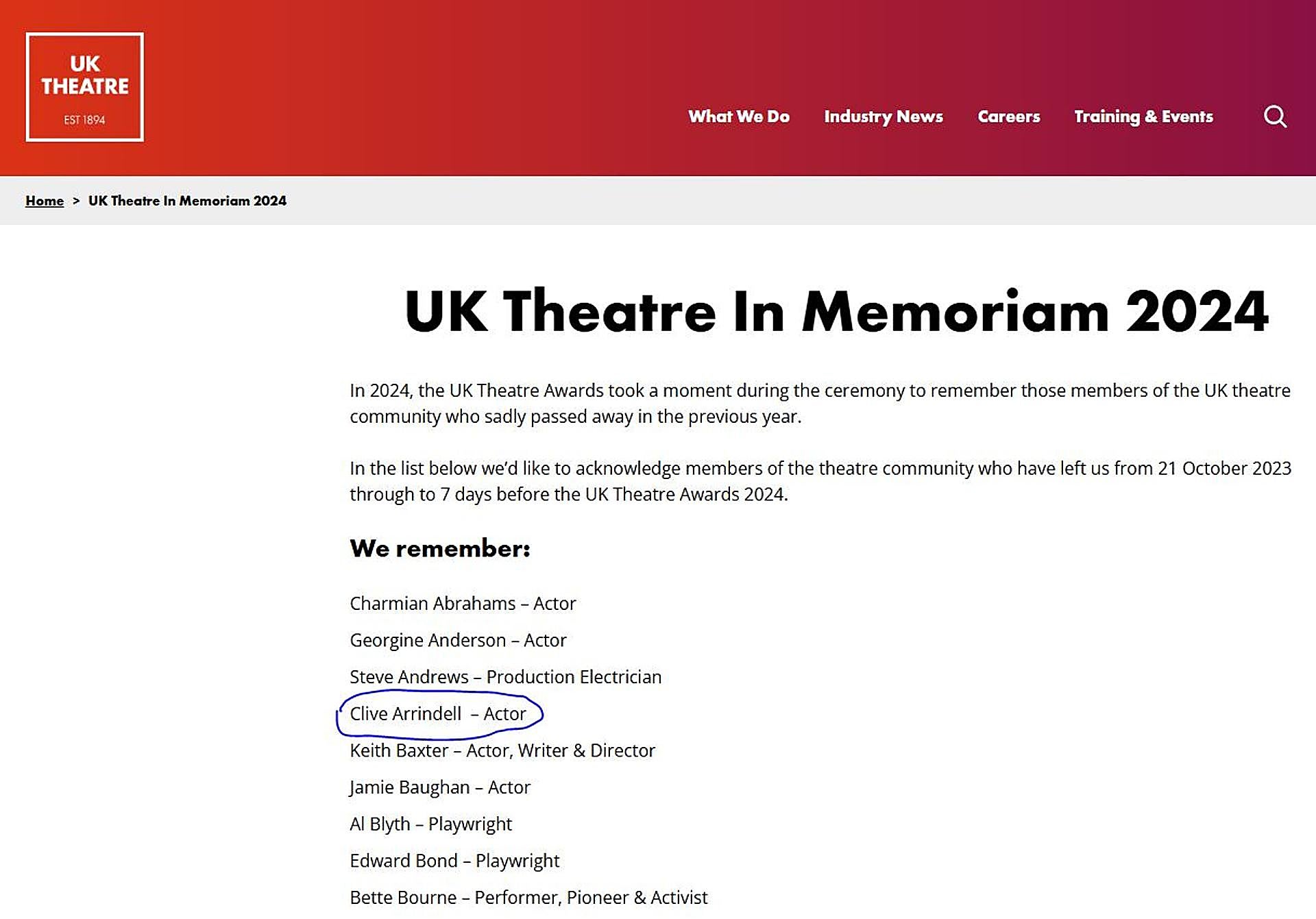Select the Georgine Anderson – Actor line

click(458, 640)
